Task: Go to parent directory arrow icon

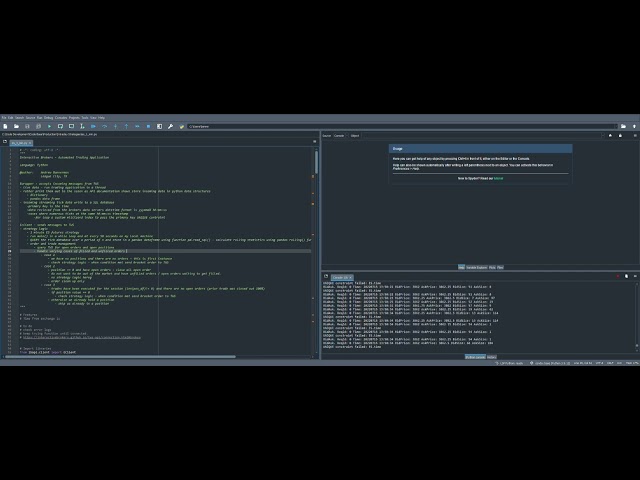Action: [634, 127]
